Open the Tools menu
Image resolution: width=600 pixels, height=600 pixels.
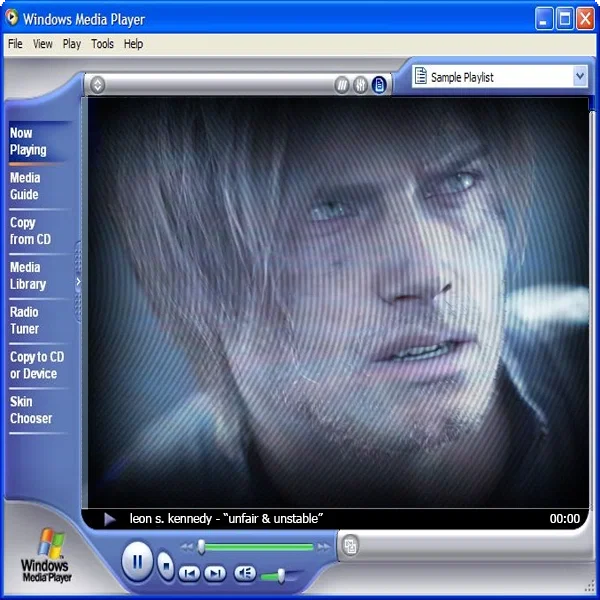pyautogui.click(x=102, y=44)
